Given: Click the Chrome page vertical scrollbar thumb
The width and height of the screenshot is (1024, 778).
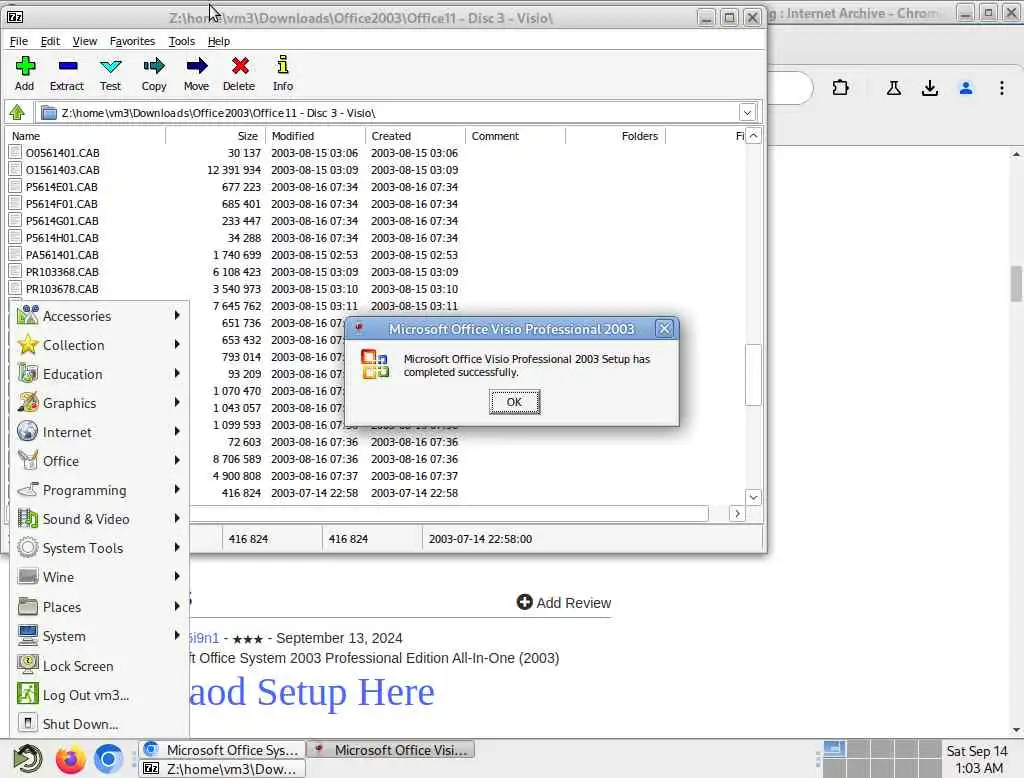Looking at the screenshot, I should 1016,283.
